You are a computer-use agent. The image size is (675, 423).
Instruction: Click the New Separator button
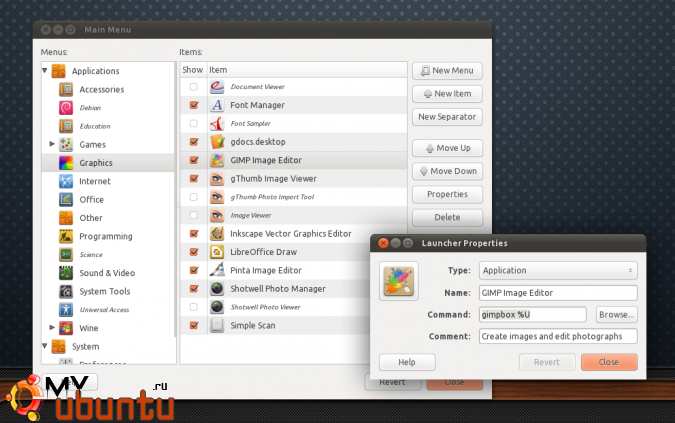[x=447, y=117]
